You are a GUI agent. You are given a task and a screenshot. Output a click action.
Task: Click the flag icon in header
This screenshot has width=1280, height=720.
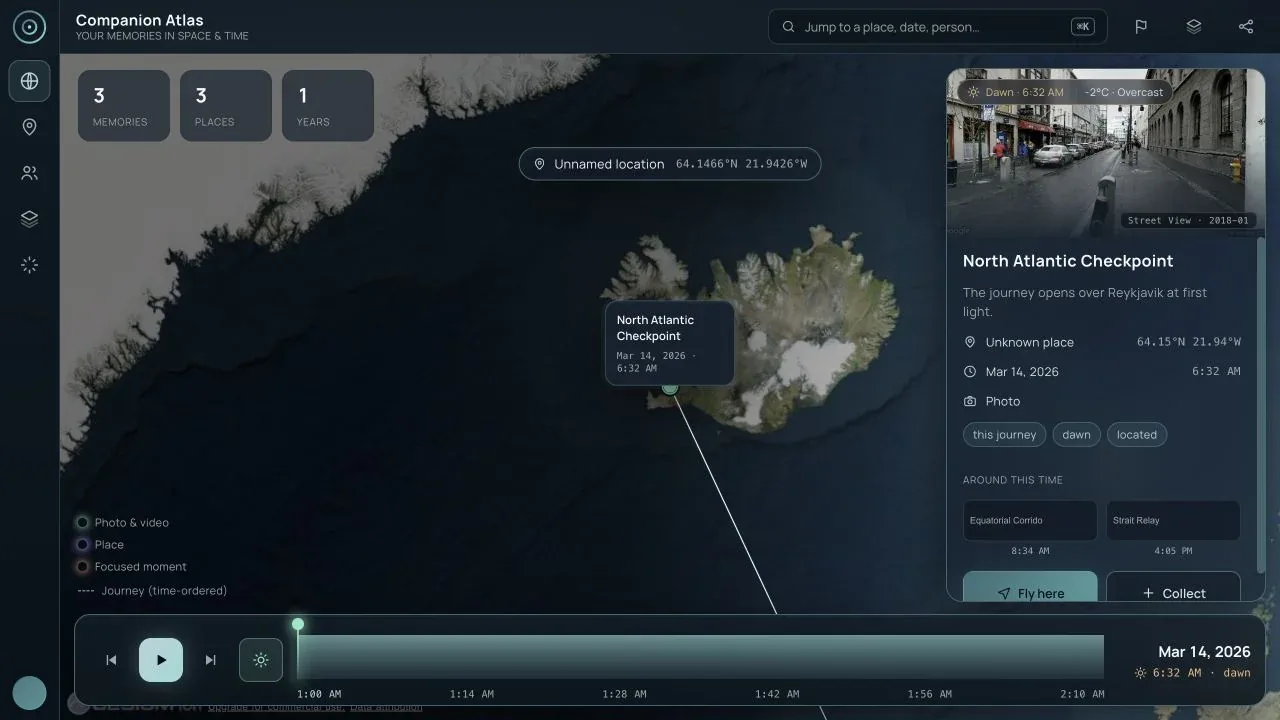click(1141, 27)
